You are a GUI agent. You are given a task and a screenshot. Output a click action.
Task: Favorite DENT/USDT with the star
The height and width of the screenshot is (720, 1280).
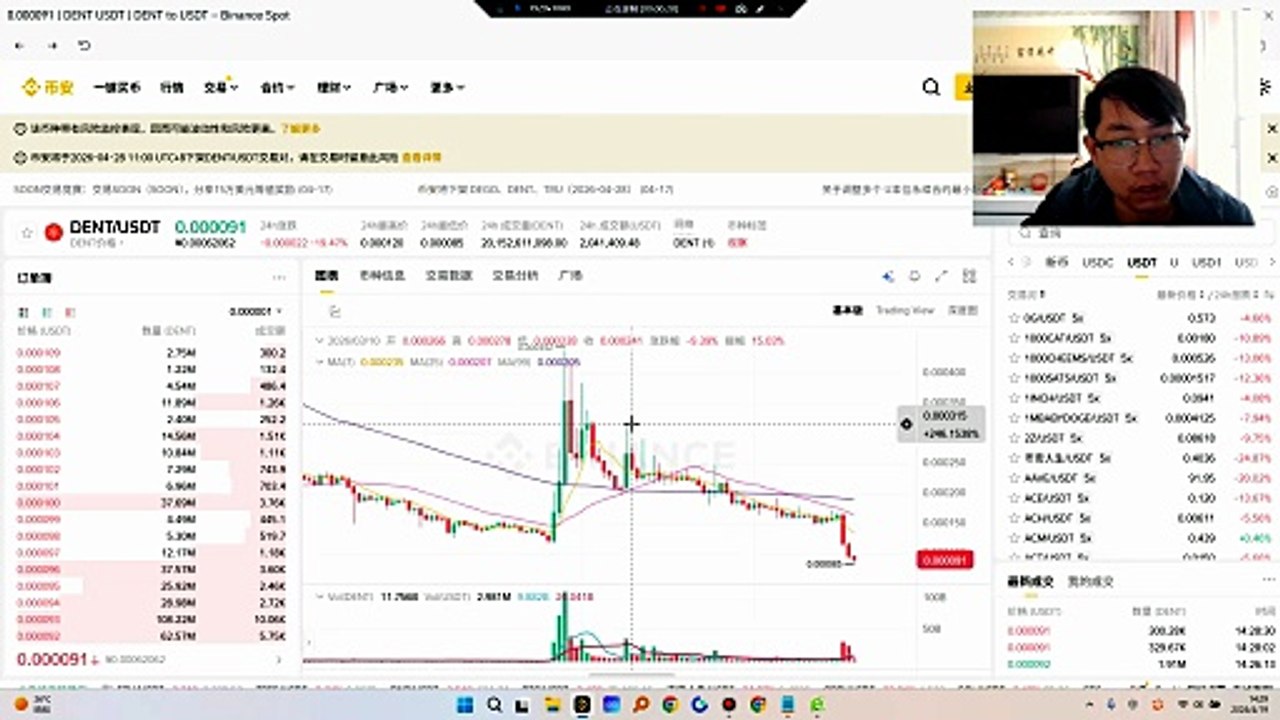pyautogui.click(x=27, y=232)
